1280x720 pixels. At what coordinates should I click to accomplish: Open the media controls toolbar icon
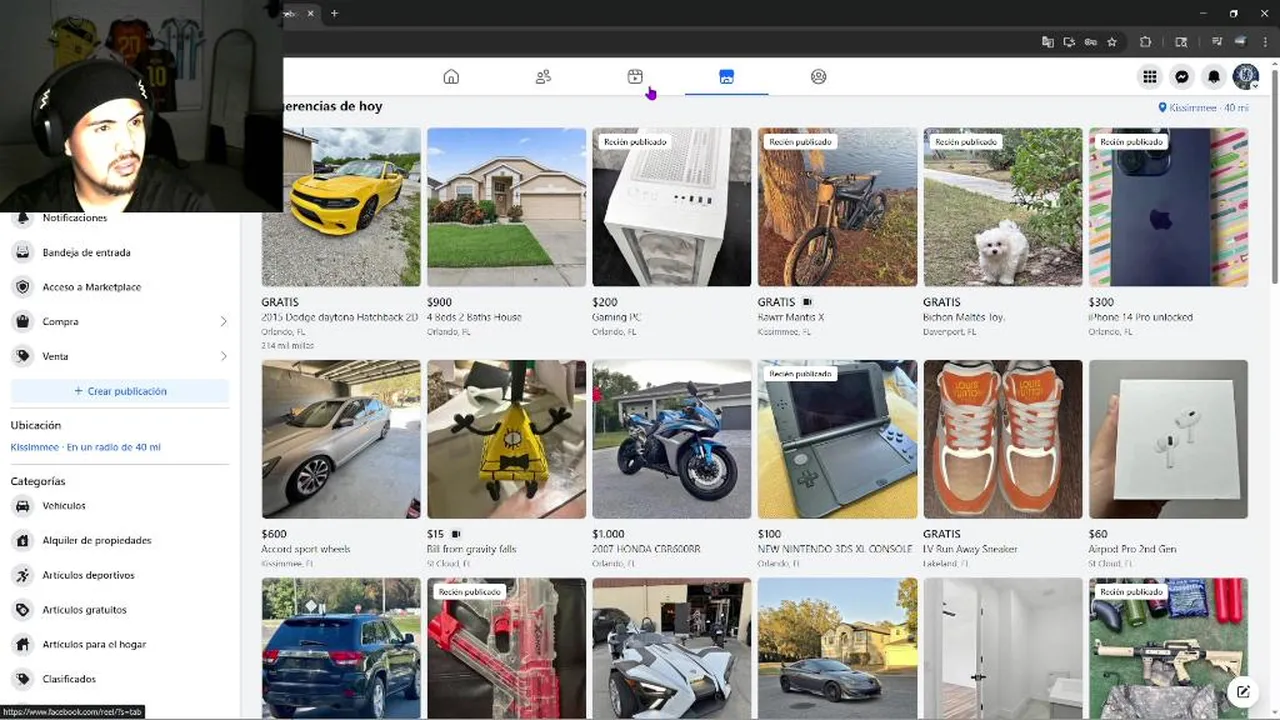pyautogui.click(x=1217, y=42)
